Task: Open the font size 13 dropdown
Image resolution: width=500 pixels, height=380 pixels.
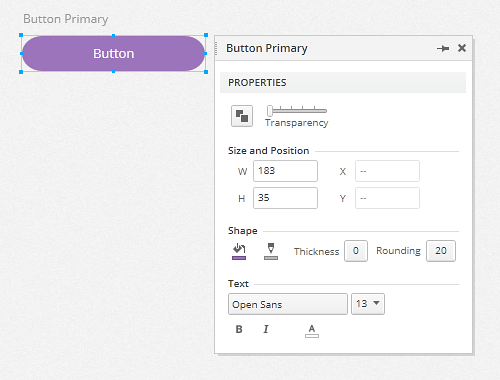Action: coord(368,304)
